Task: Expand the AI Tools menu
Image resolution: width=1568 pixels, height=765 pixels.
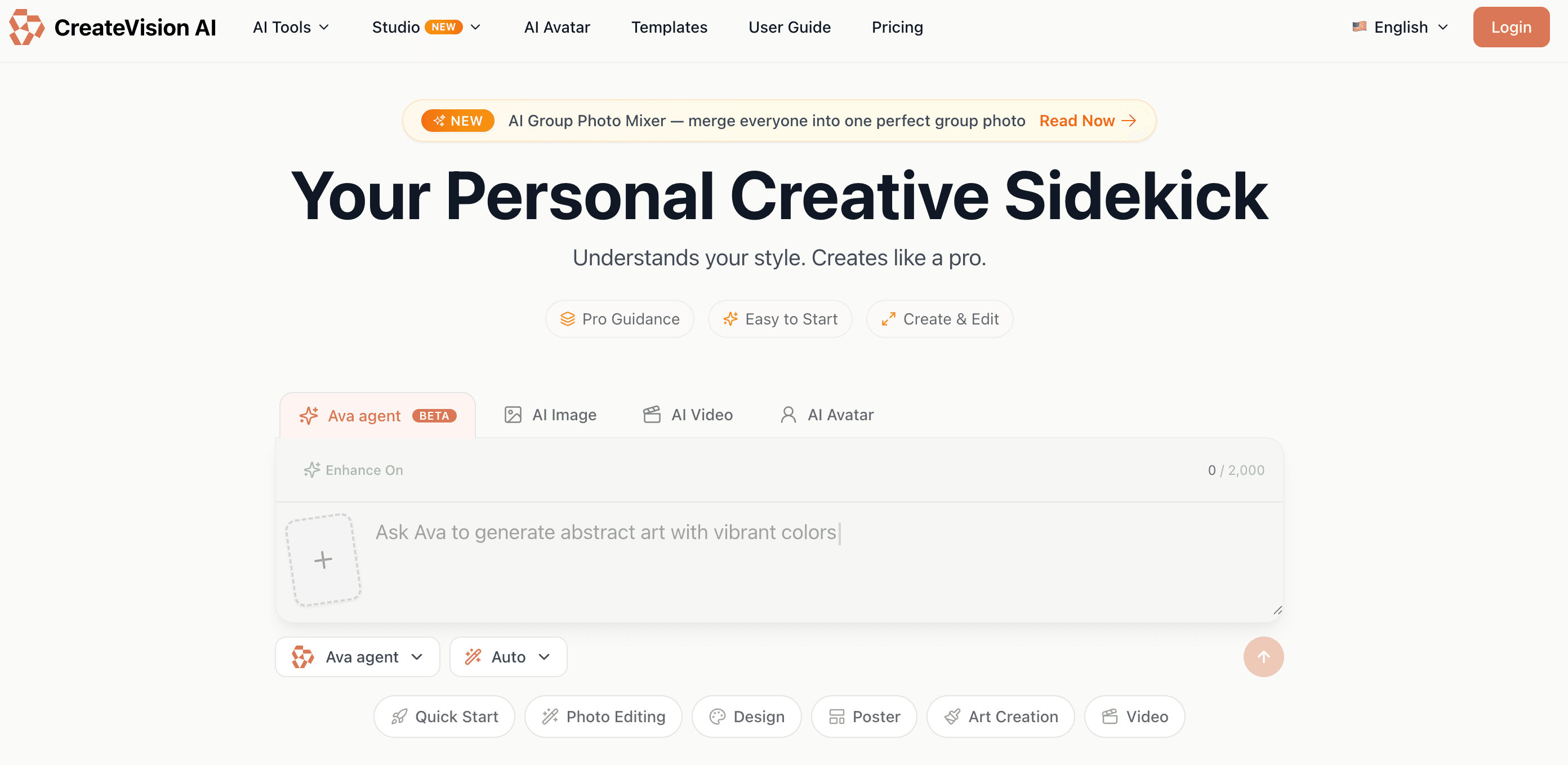Action: tap(291, 28)
